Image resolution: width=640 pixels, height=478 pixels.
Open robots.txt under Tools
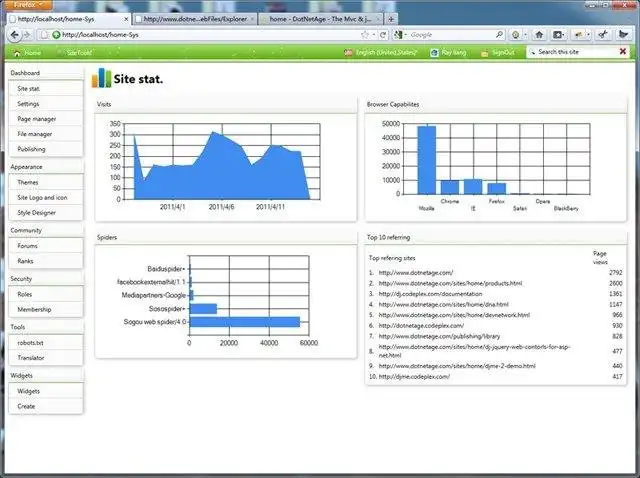click(46, 342)
